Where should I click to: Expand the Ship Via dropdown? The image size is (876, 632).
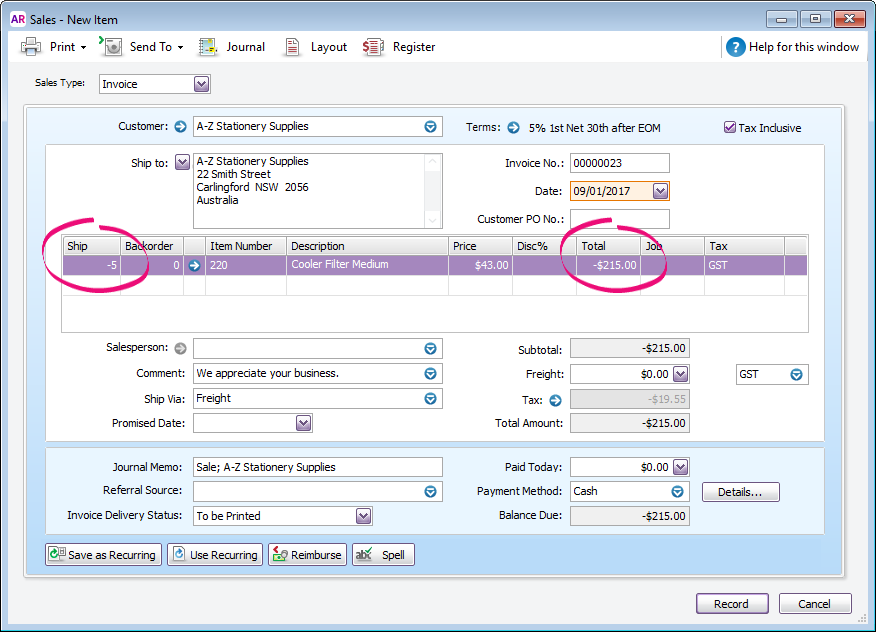pos(429,398)
